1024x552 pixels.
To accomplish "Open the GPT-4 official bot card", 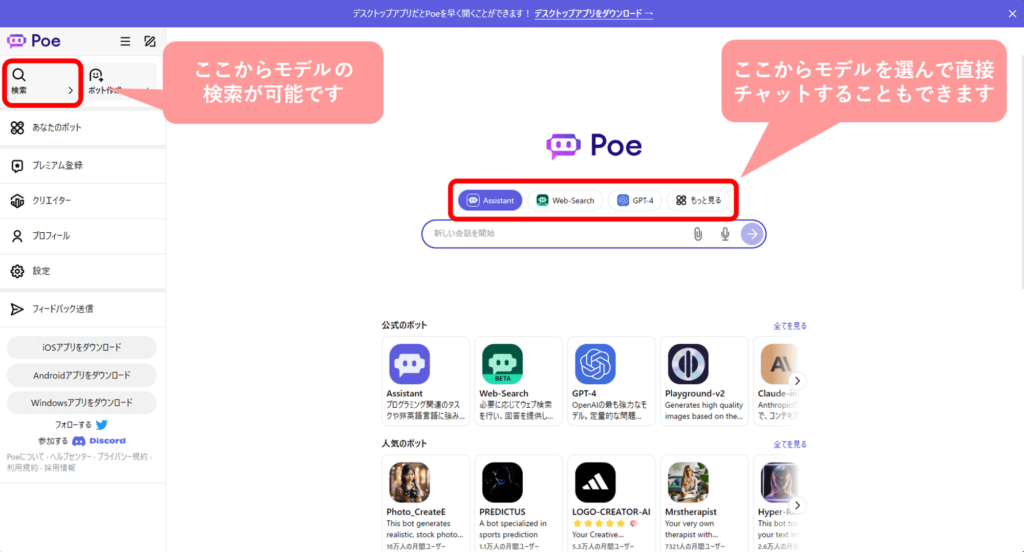I will (611, 380).
